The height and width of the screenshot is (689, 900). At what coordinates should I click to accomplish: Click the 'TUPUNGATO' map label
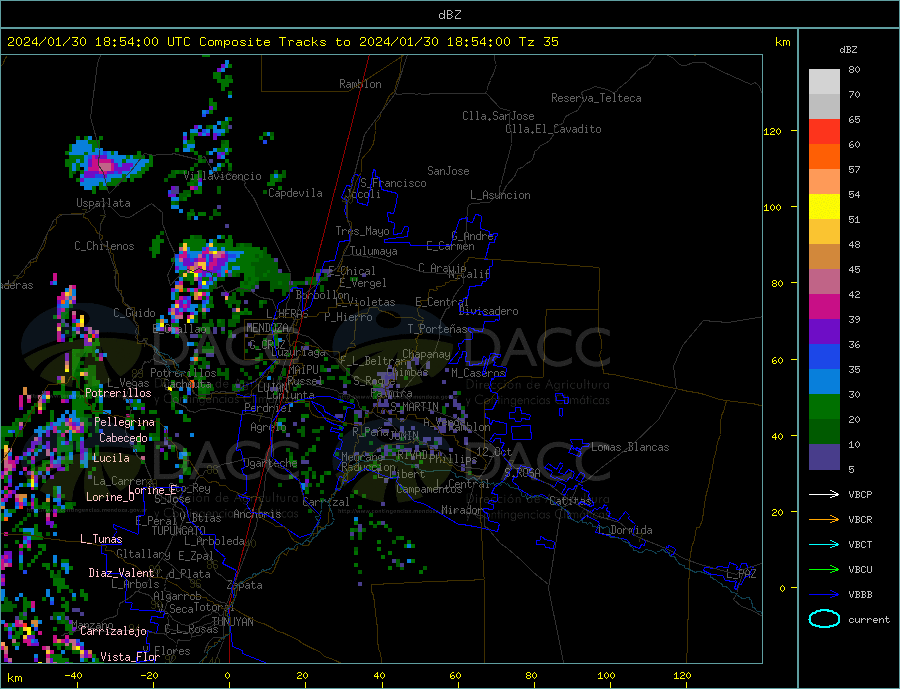click(179, 531)
